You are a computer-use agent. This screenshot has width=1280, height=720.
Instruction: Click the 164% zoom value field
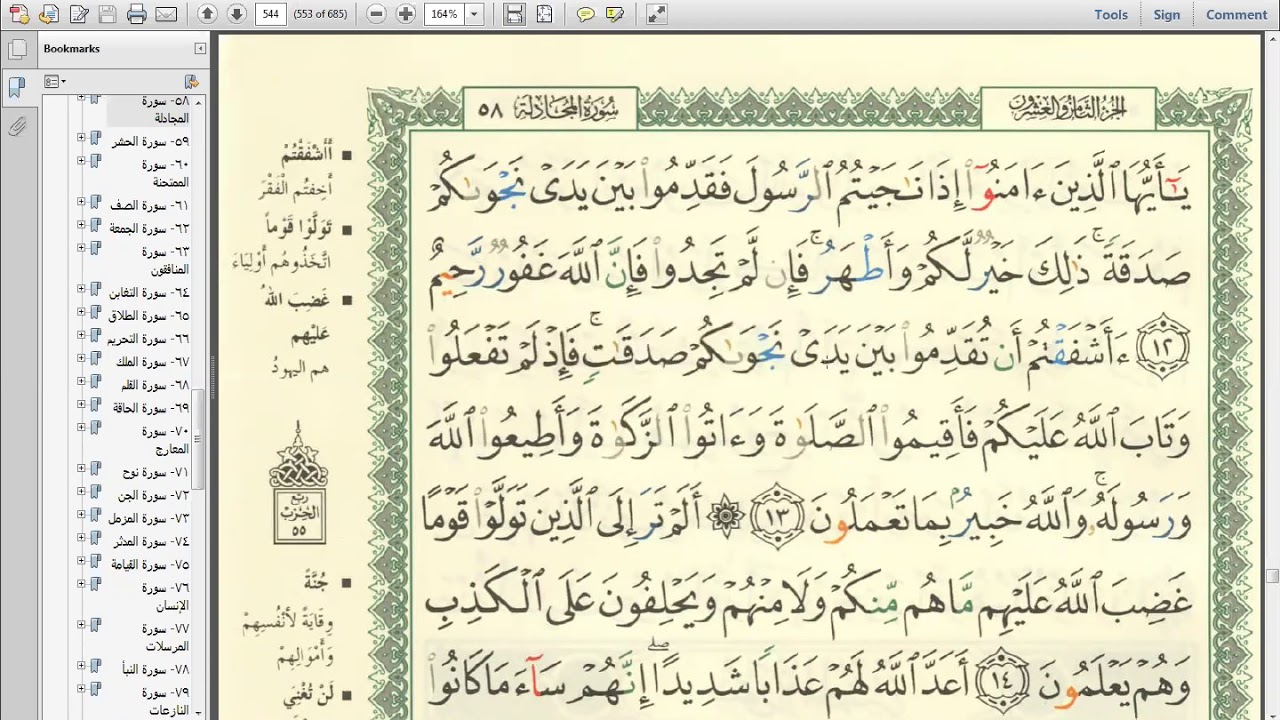[x=444, y=14]
